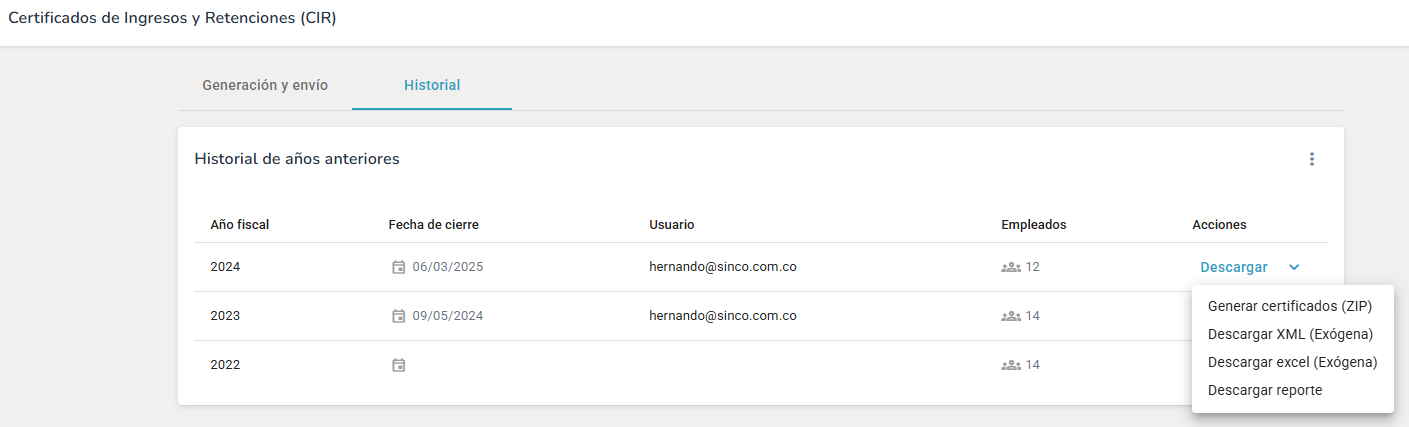Screen dimensions: 1409x427
Task: Click the 2022 fiscal year cell
Action: click(225, 365)
